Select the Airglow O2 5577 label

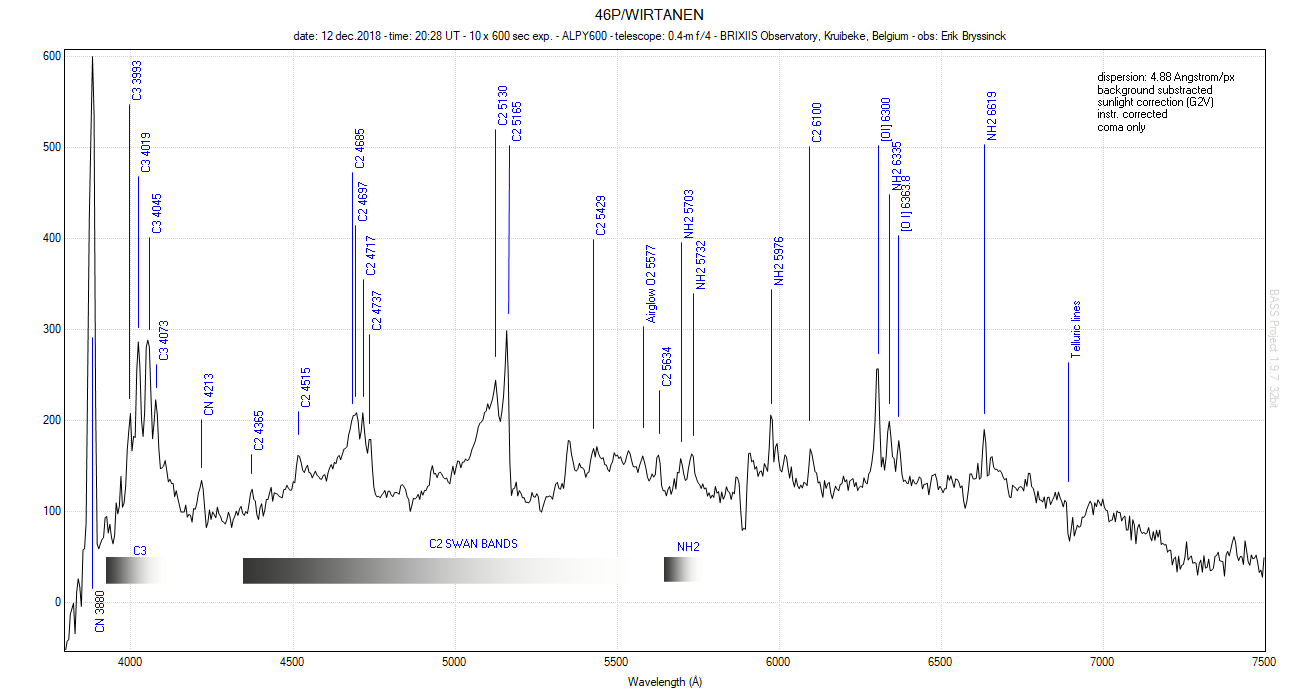[651, 283]
